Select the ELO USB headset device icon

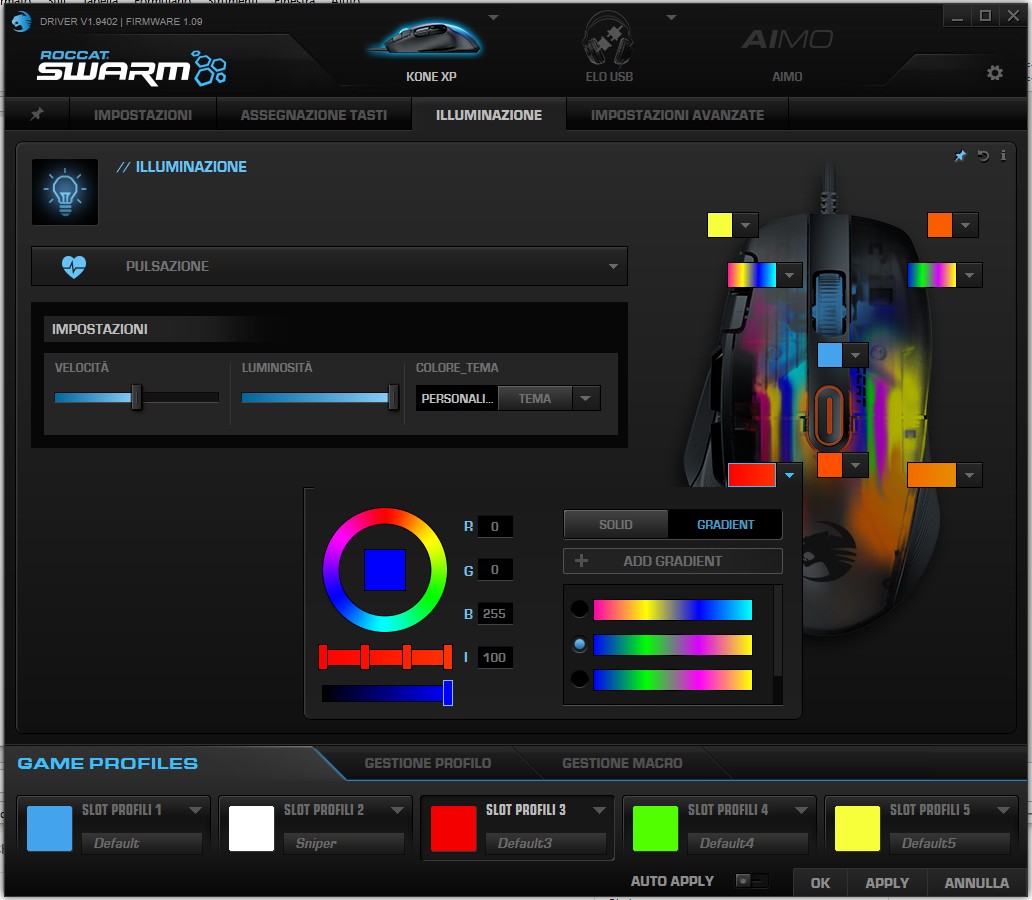[x=608, y=40]
